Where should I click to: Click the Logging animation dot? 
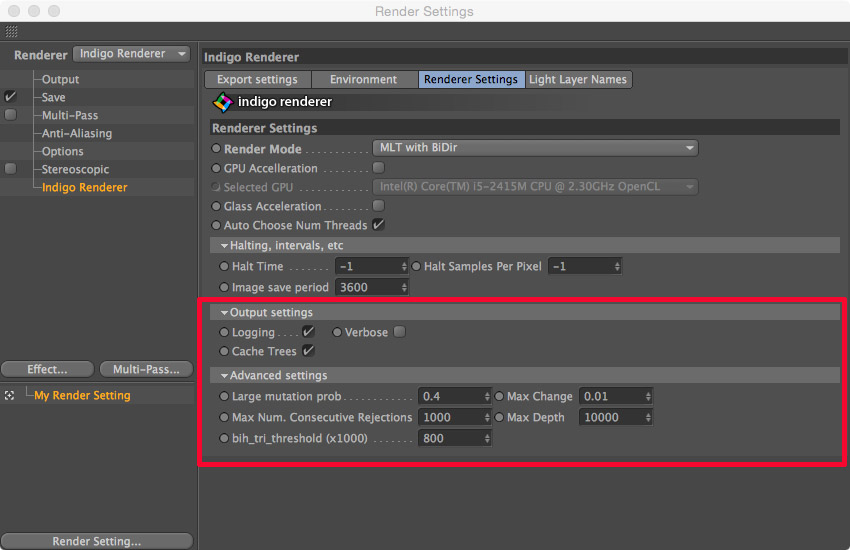(x=224, y=332)
